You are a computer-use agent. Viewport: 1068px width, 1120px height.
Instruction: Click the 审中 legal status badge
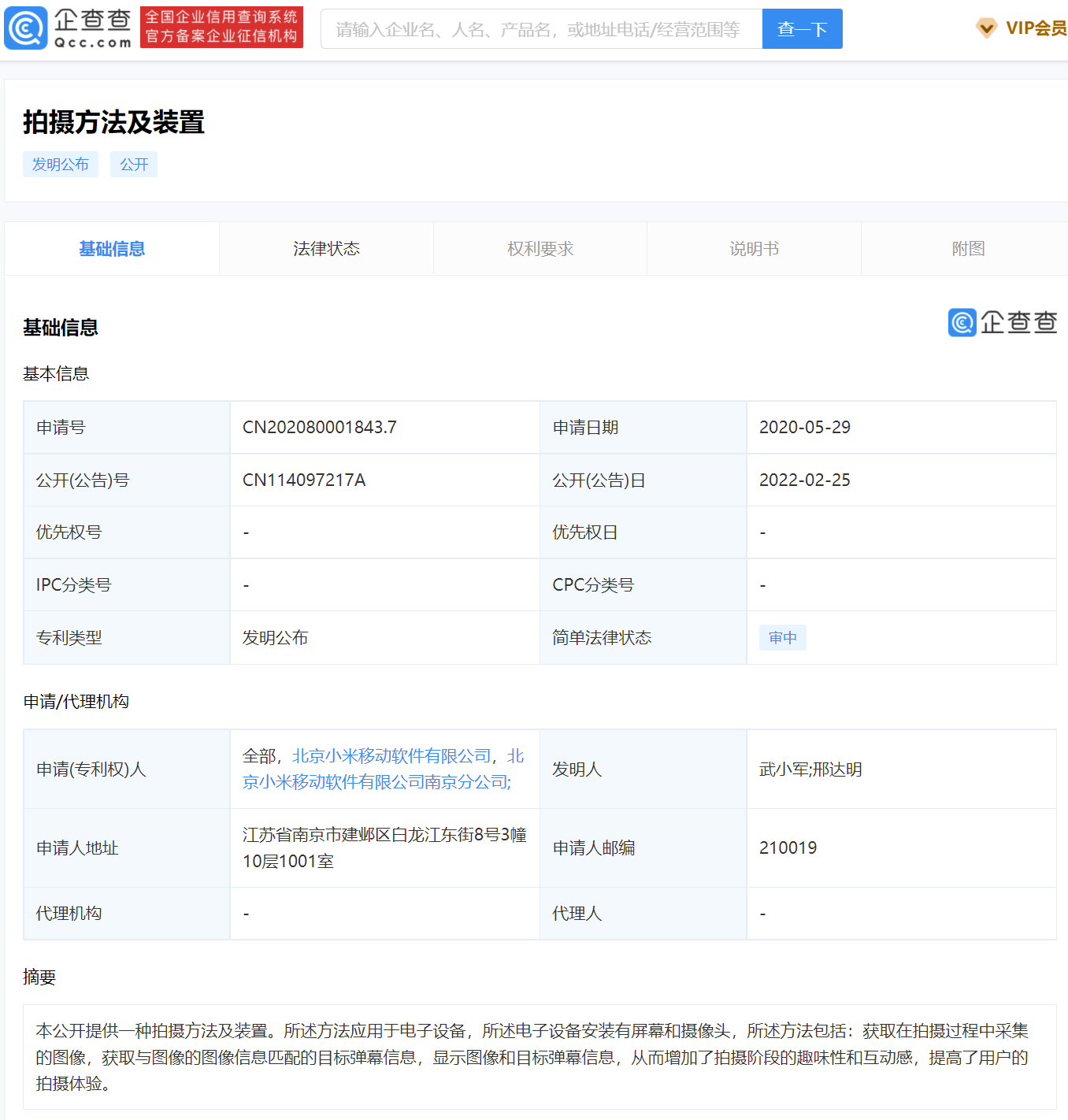pos(782,637)
